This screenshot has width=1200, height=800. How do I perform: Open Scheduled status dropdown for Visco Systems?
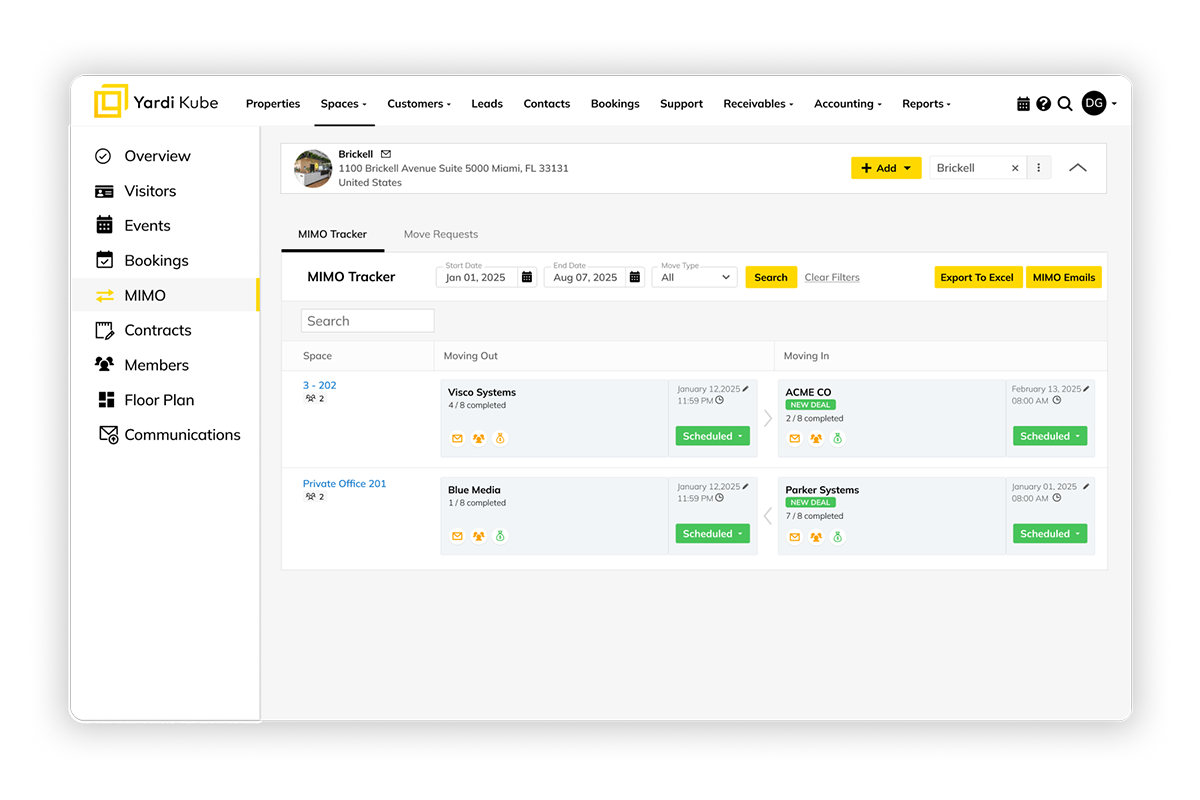click(x=712, y=436)
